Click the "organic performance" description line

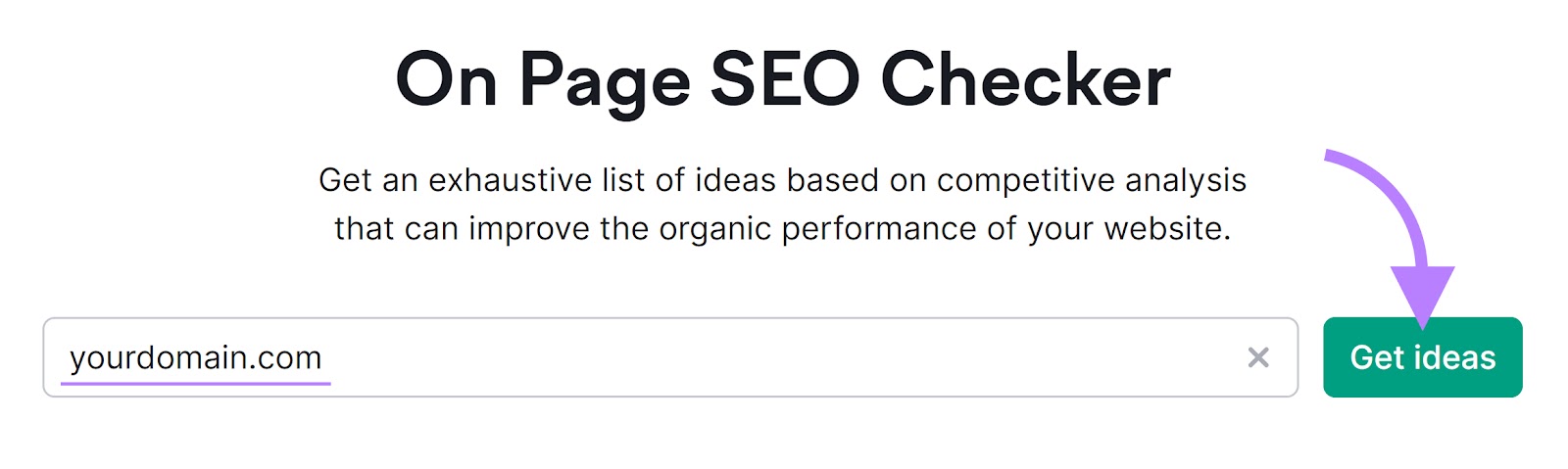click(x=782, y=228)
